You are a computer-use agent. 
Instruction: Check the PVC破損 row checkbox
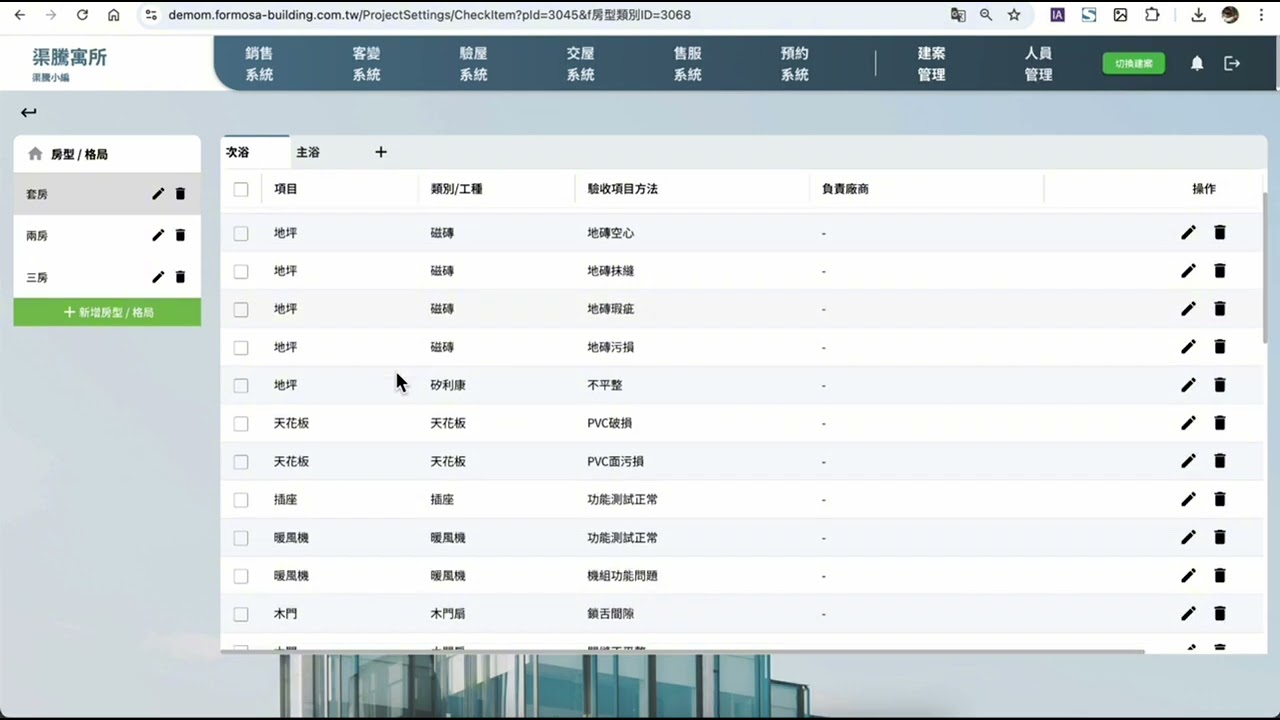(241, 423)
